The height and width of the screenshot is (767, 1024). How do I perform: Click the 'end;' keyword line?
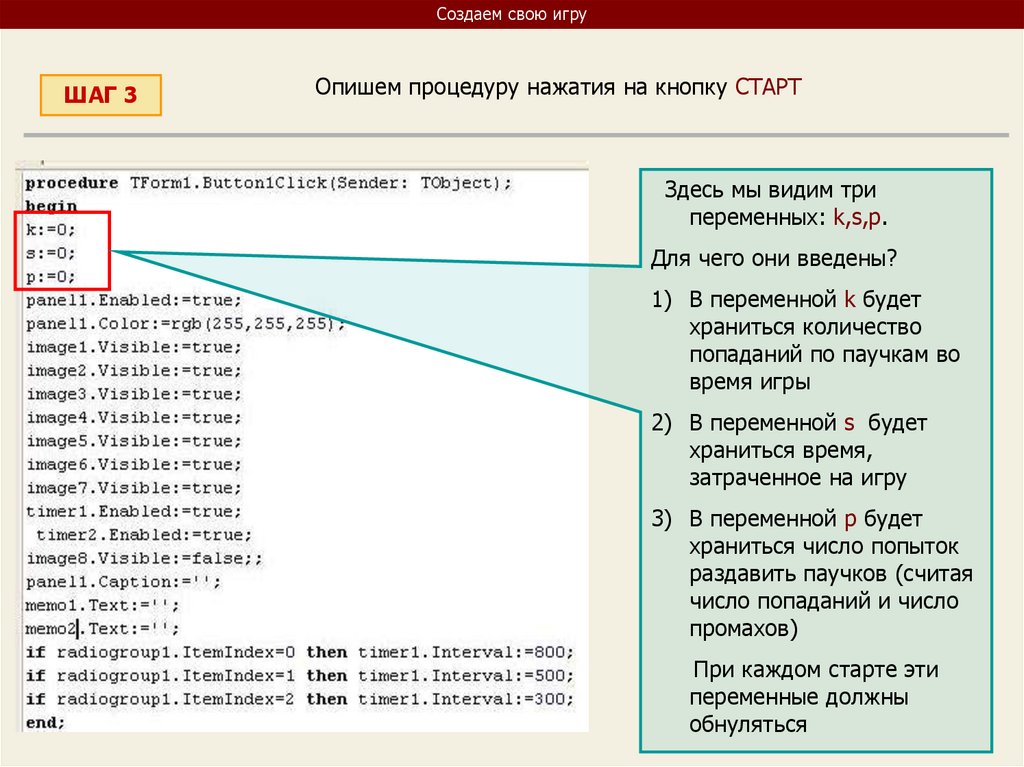pos(45,723)
